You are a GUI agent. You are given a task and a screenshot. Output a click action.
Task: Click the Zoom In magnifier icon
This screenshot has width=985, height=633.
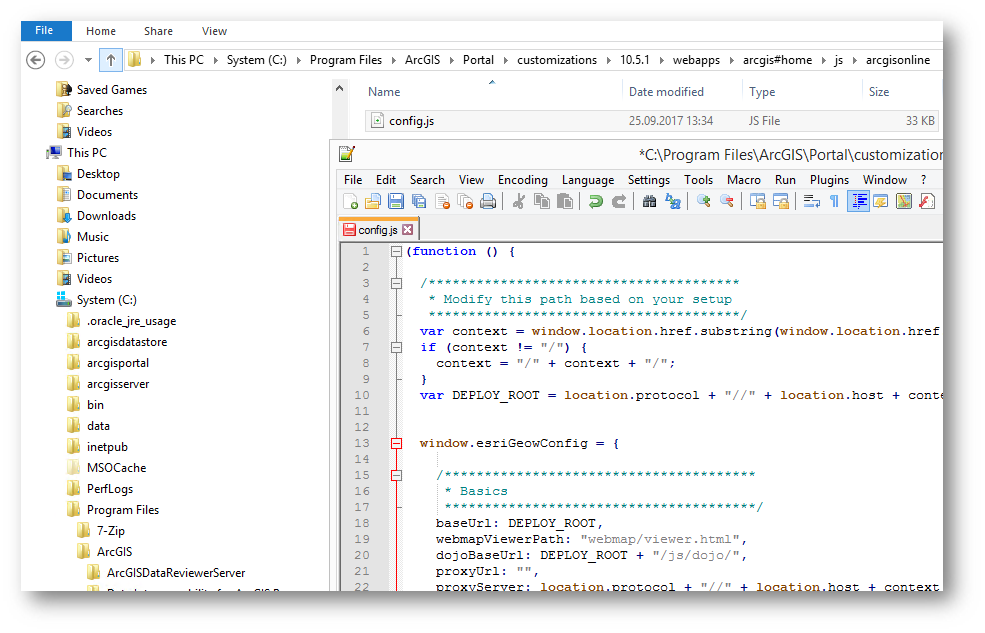704,201
